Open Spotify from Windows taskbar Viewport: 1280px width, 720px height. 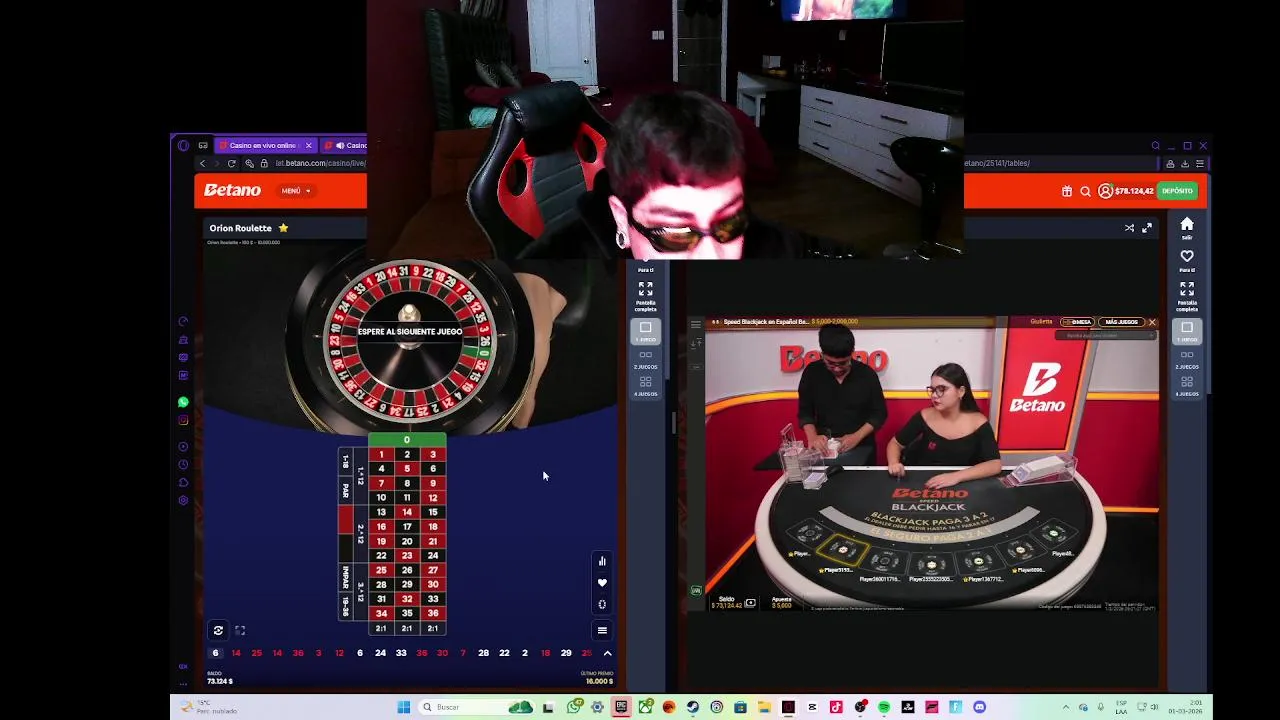click(884, 707)
